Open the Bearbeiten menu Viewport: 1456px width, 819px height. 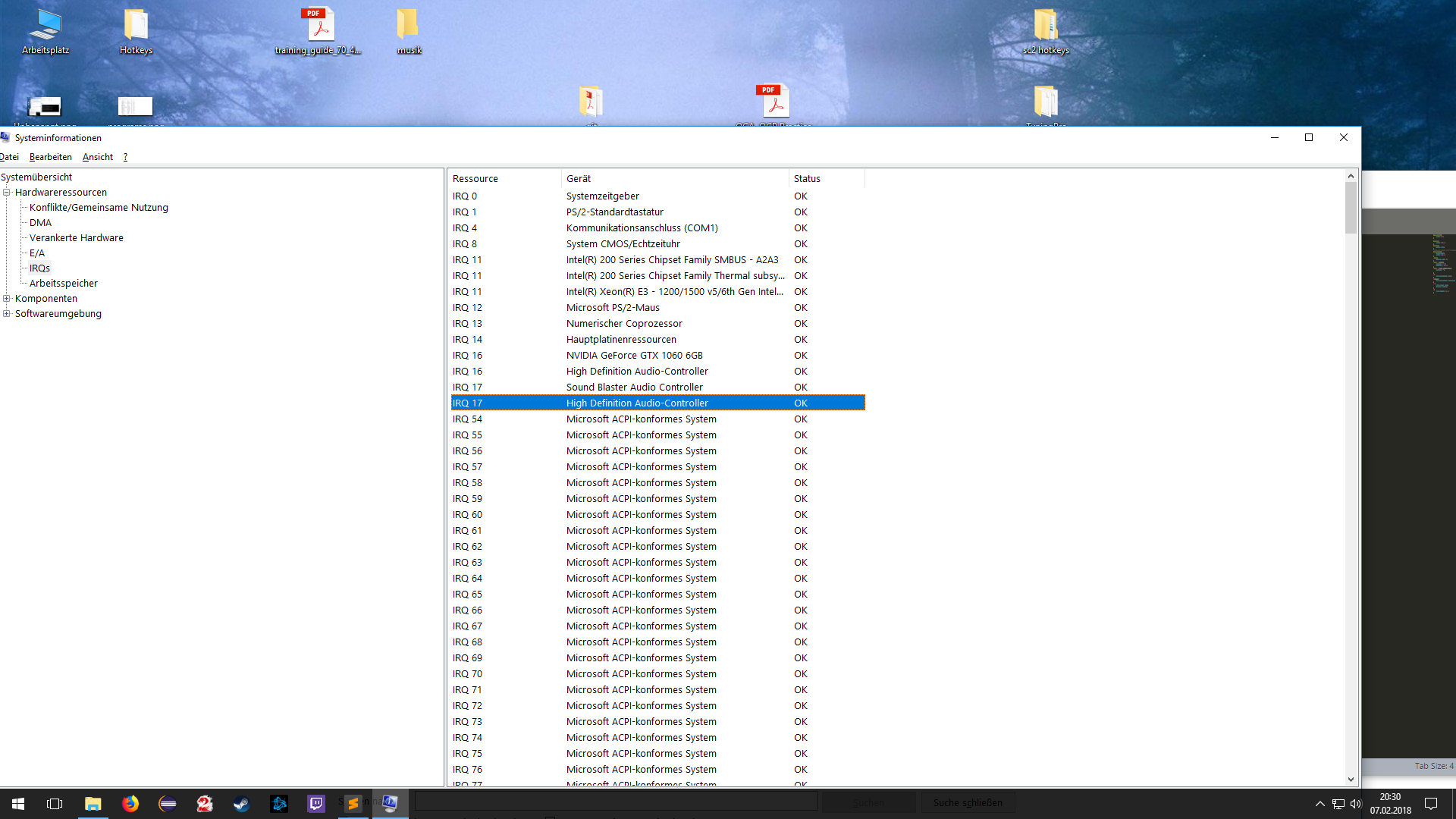coord(50,157)
